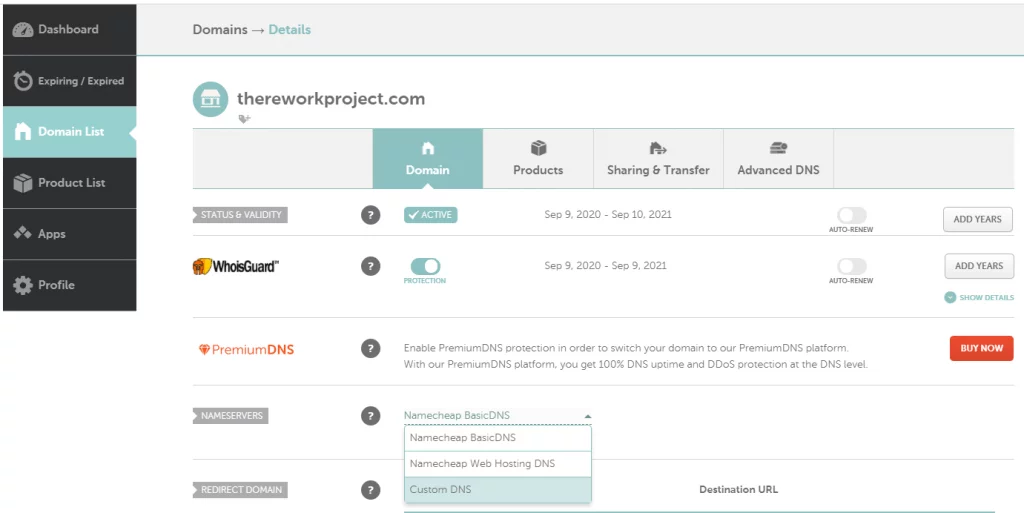1024x513 pixels.
Task: Select Domain List in the sidebar
Action: [x=69, y=132]
